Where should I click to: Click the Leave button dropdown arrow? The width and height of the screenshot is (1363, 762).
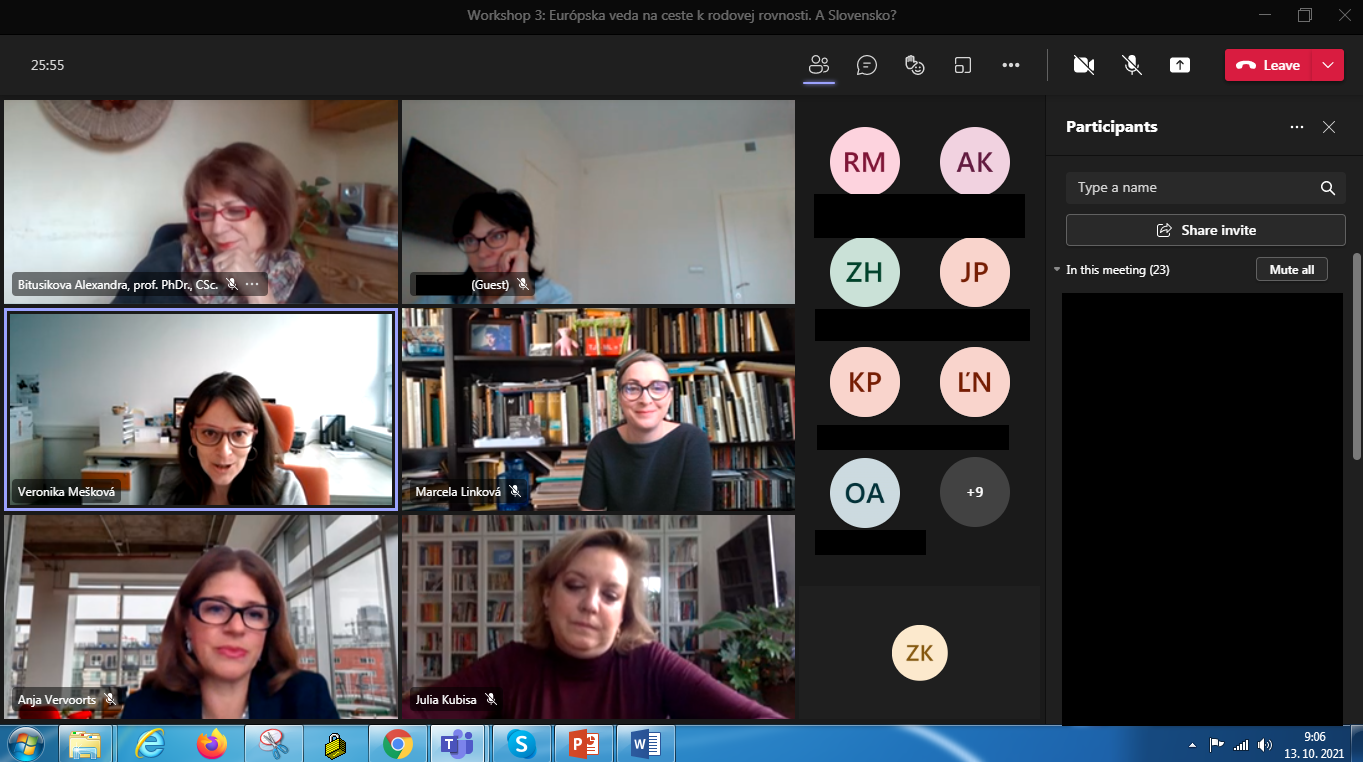1327,65
